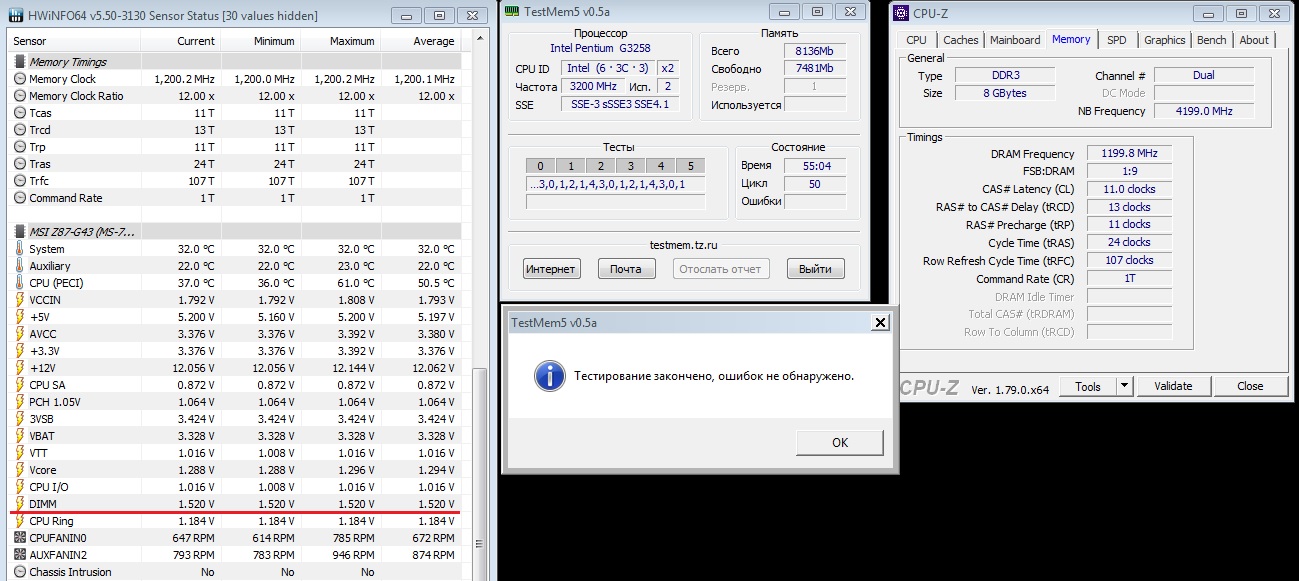Click Sensor column header in HWiNFO
The height and width of the screenshot is (581, 1299).
pyautogui.click(x=74, y=41)
